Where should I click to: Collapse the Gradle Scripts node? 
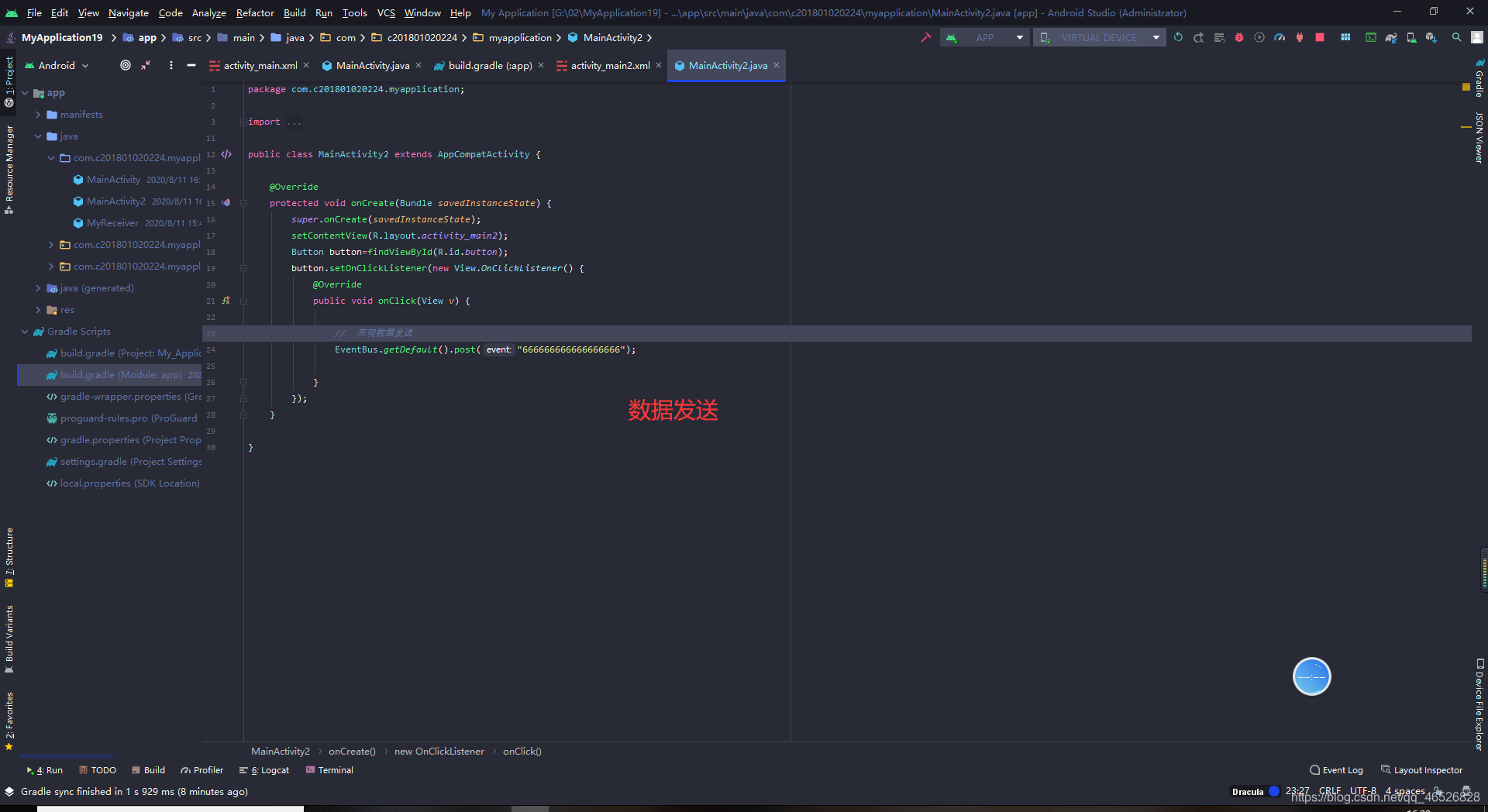pos(25,332)
